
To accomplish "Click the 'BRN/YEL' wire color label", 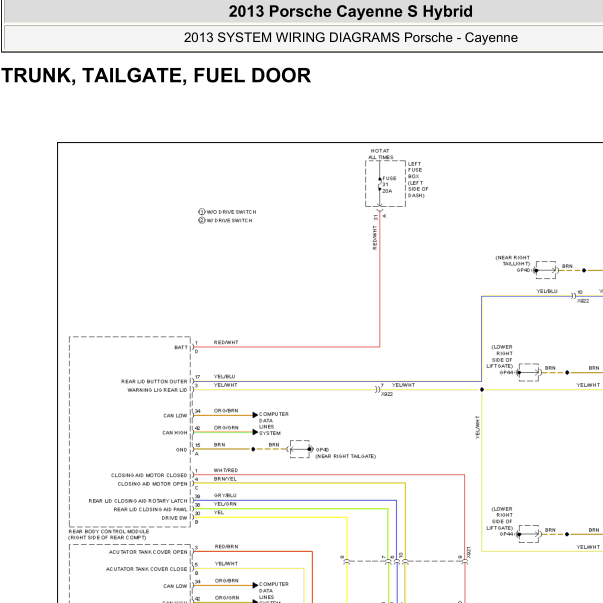I will pos(225,479).
